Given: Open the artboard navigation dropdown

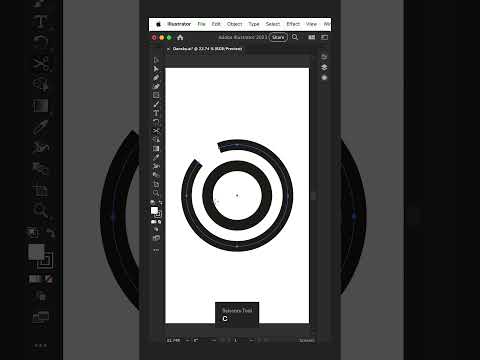Looking at the screenshot, I should click(x=251, y=340).
